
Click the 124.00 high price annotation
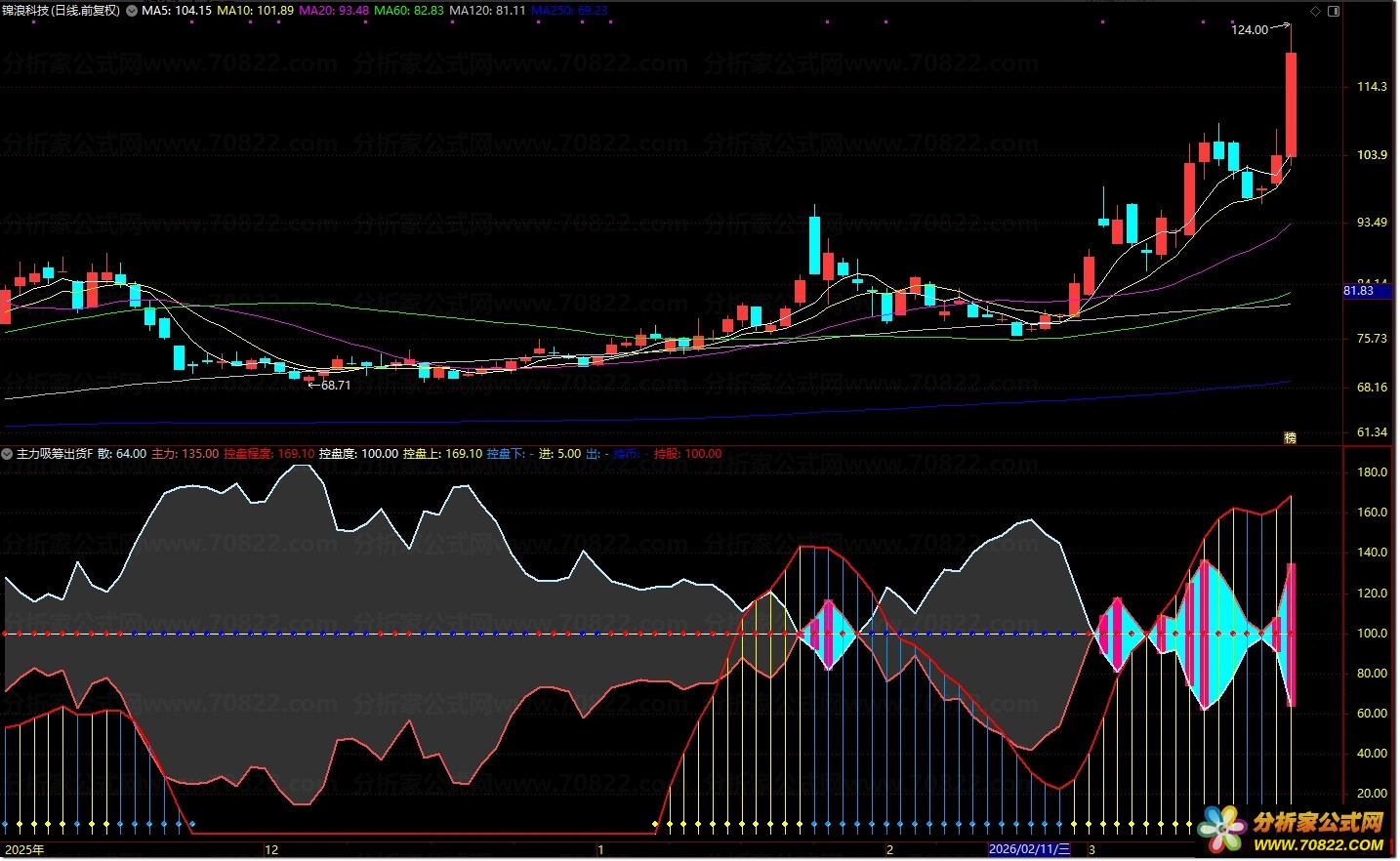pos(1250,30)
